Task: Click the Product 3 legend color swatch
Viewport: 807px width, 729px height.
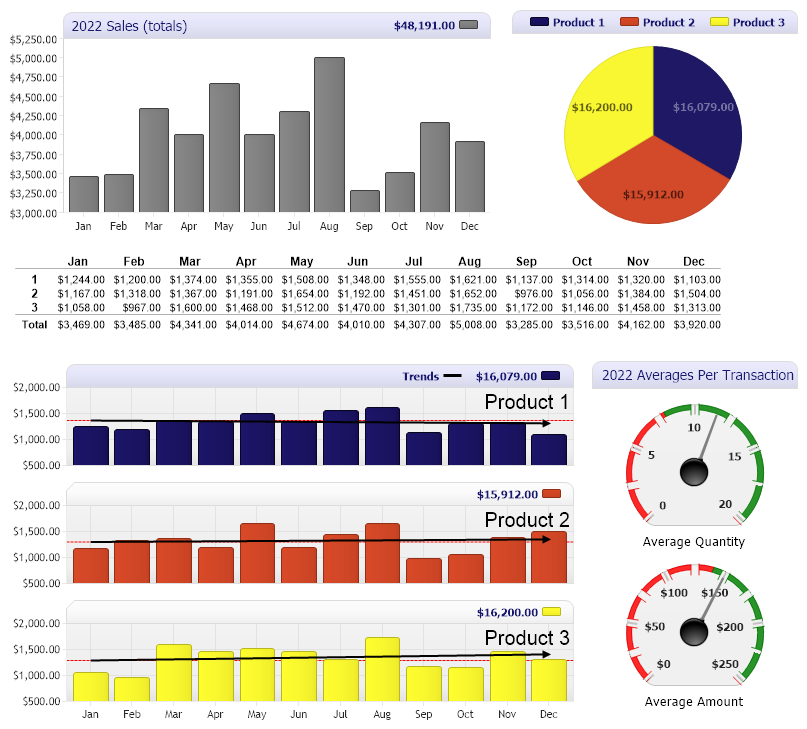Action: (719, 22)
